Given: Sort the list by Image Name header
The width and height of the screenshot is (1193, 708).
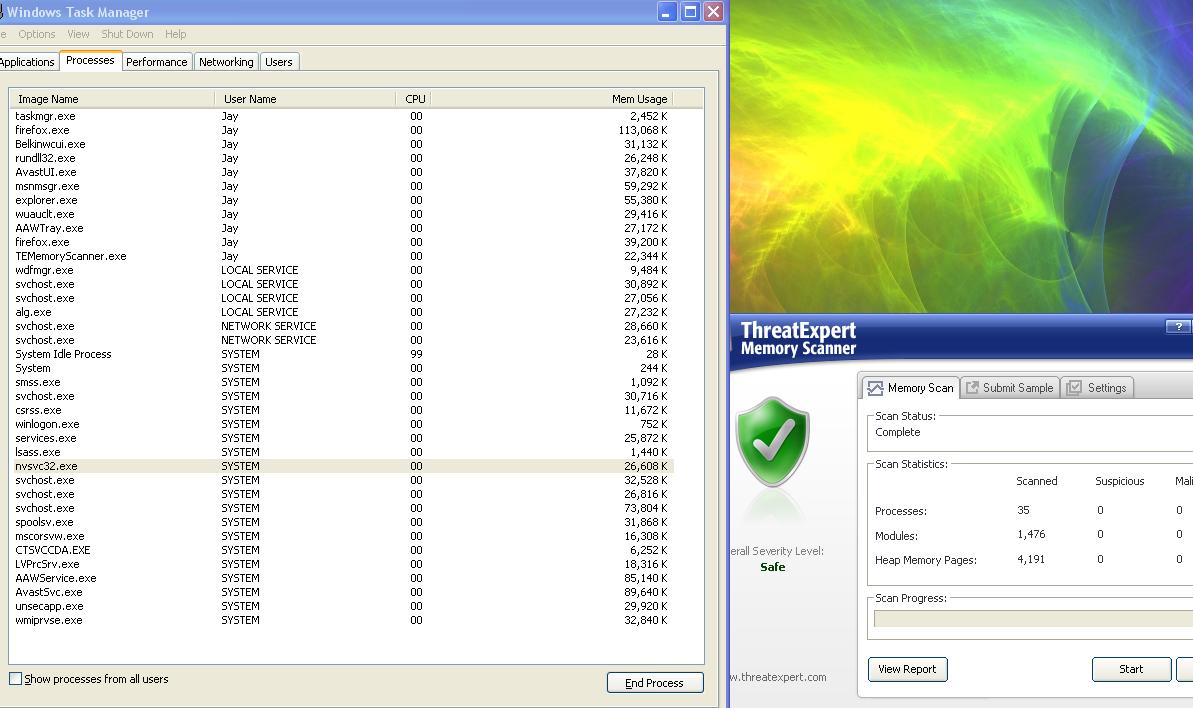Looking at the screenshot, I should pos(48,99).
